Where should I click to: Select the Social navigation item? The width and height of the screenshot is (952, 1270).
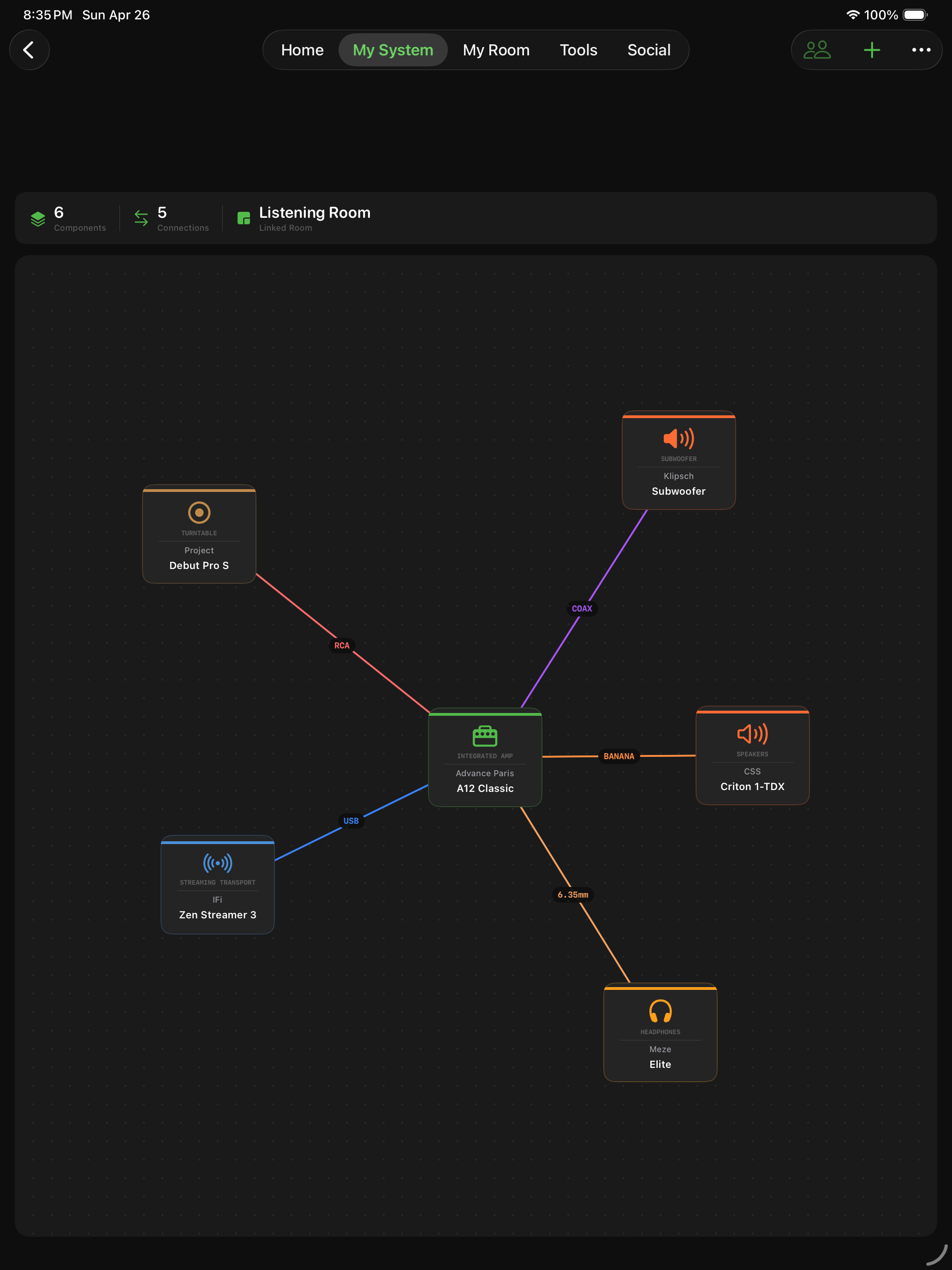649,49
